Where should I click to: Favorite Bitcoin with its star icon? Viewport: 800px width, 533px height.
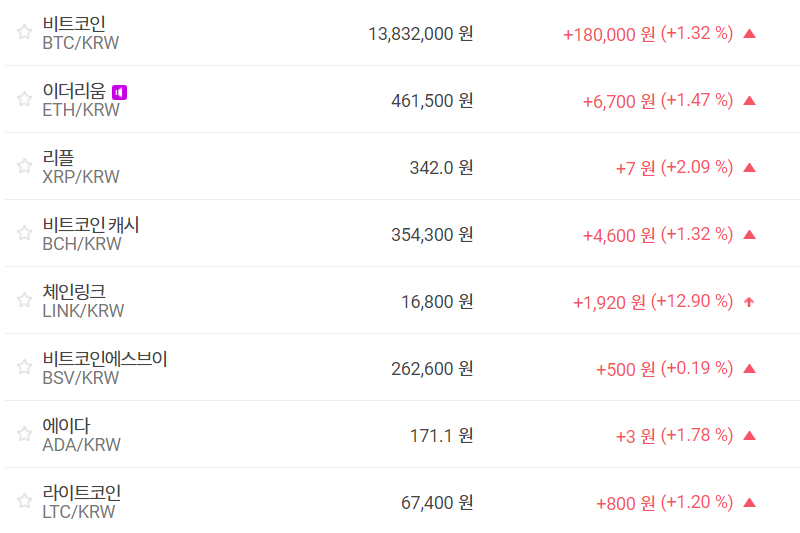pyautogui.click(x=24, y=32)
